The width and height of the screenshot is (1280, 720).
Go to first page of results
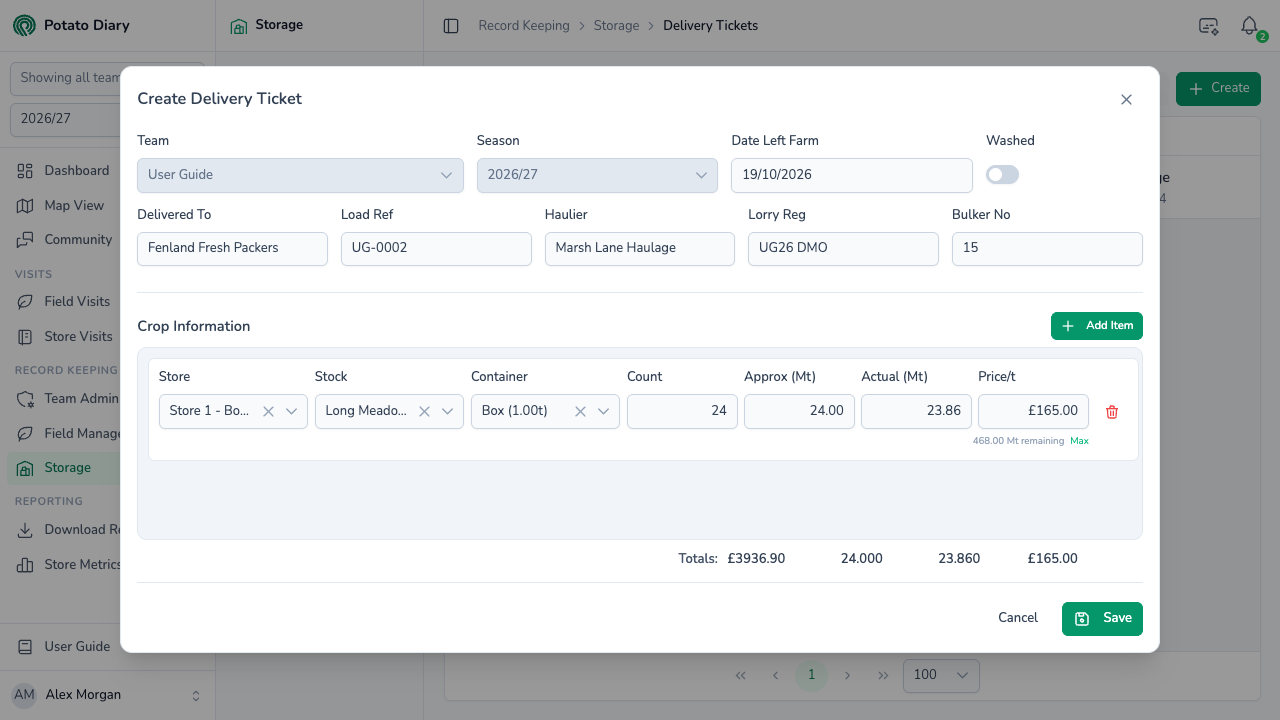740,675
